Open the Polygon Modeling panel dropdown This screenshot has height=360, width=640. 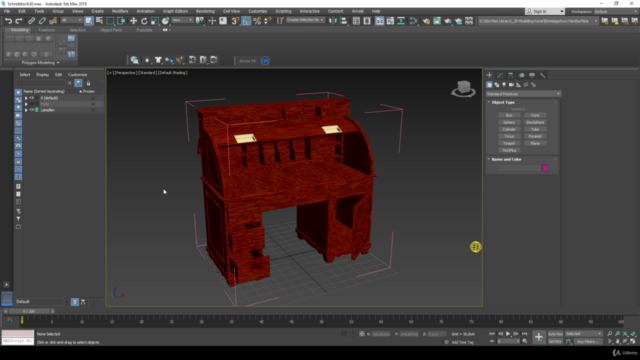40,63
